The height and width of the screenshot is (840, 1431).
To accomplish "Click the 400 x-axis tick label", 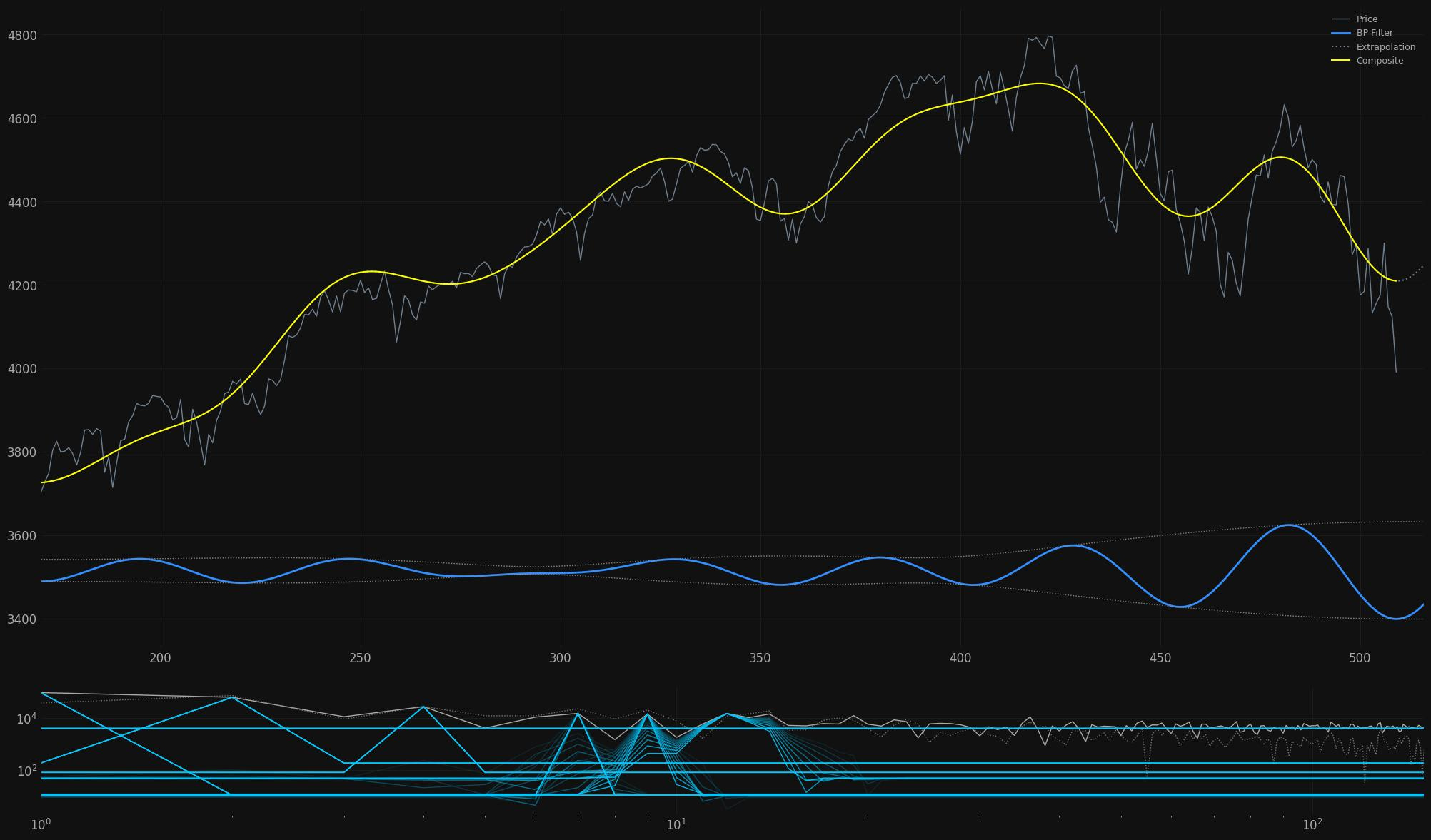I will tap(960, 658).
